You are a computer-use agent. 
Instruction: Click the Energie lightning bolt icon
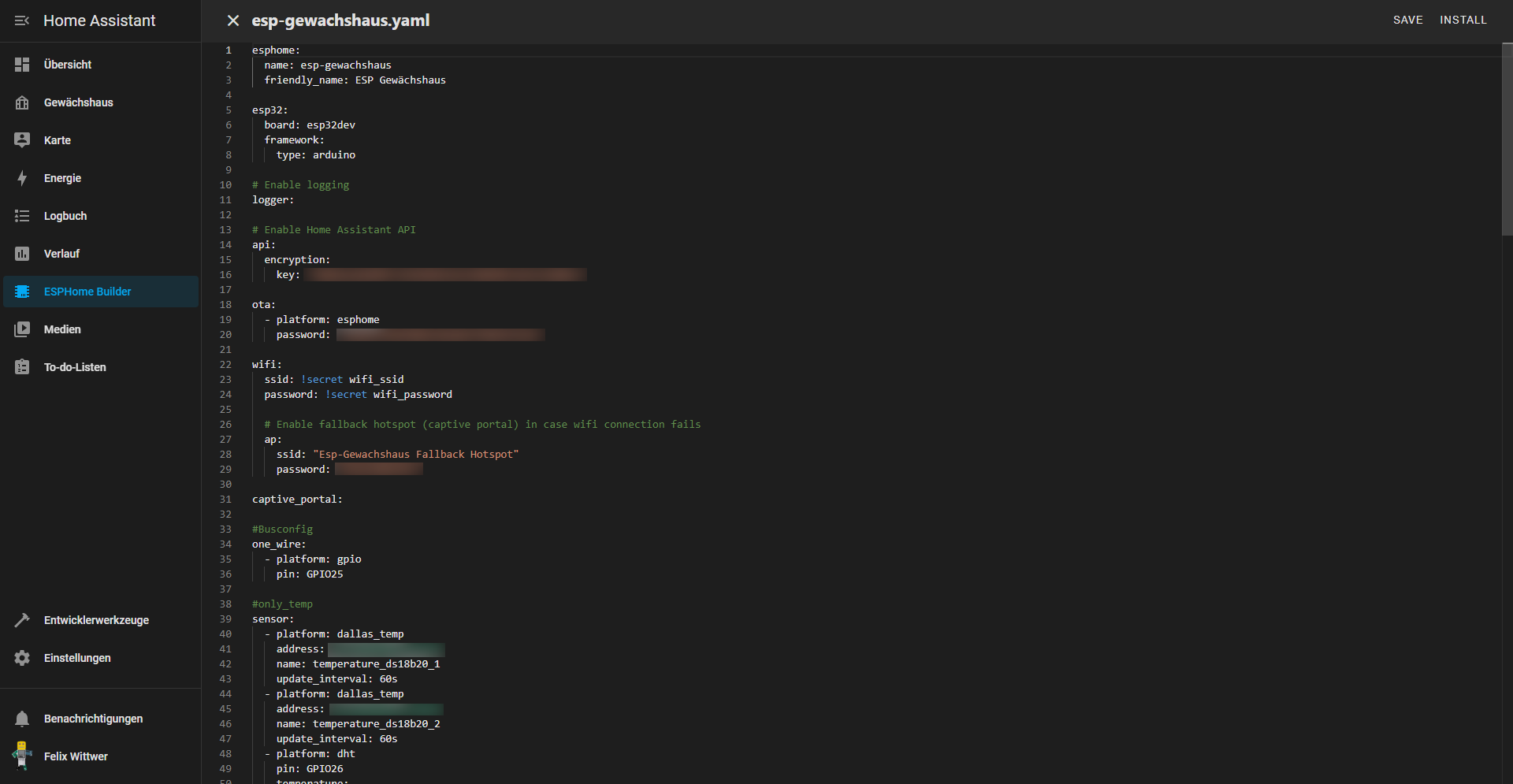[x=22, y=178]
